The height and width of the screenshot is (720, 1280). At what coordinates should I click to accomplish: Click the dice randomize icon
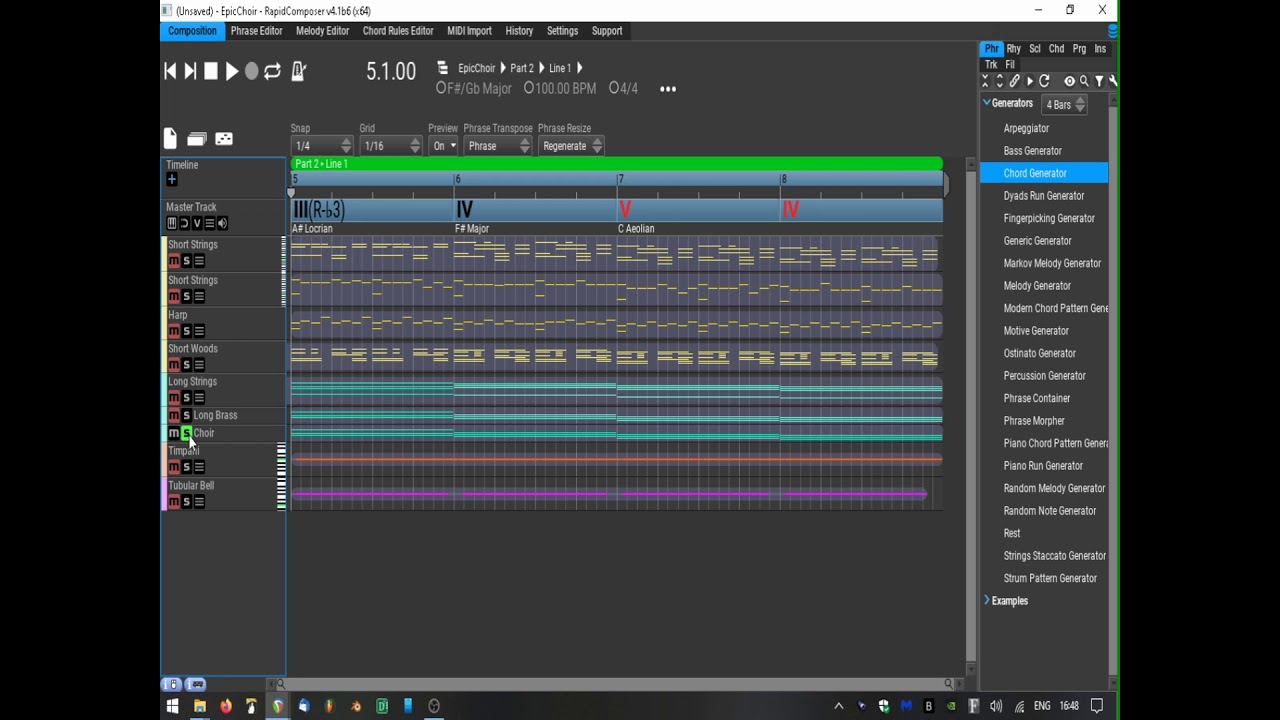tap(224, 139)
